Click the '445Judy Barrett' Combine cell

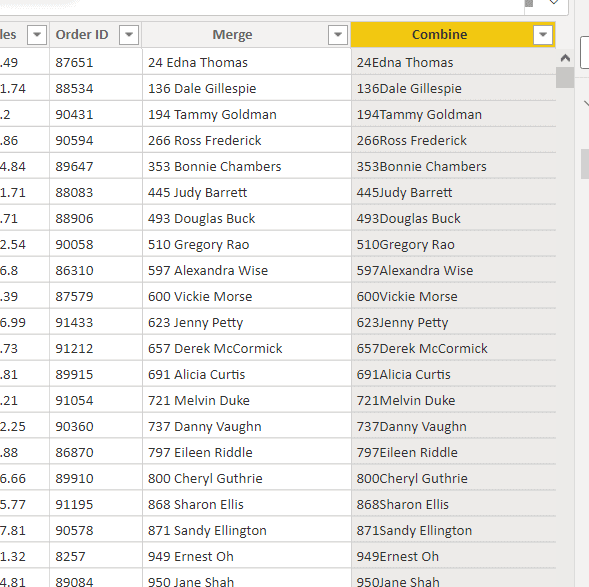[x=454, y=192]
